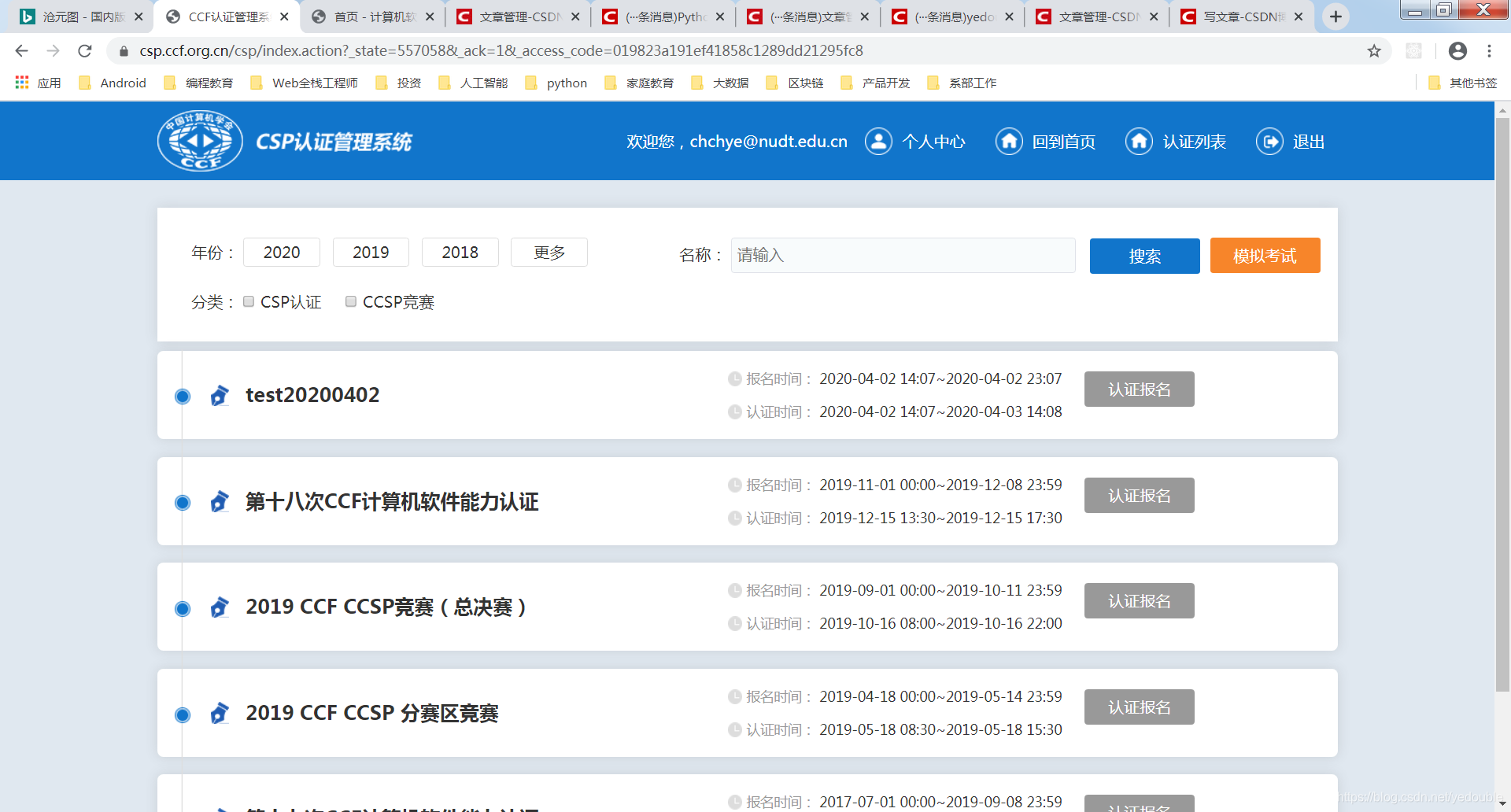Open the 人工智能 bookmark folder
The height and width of the screenshot is (812, 1511).
473,83
